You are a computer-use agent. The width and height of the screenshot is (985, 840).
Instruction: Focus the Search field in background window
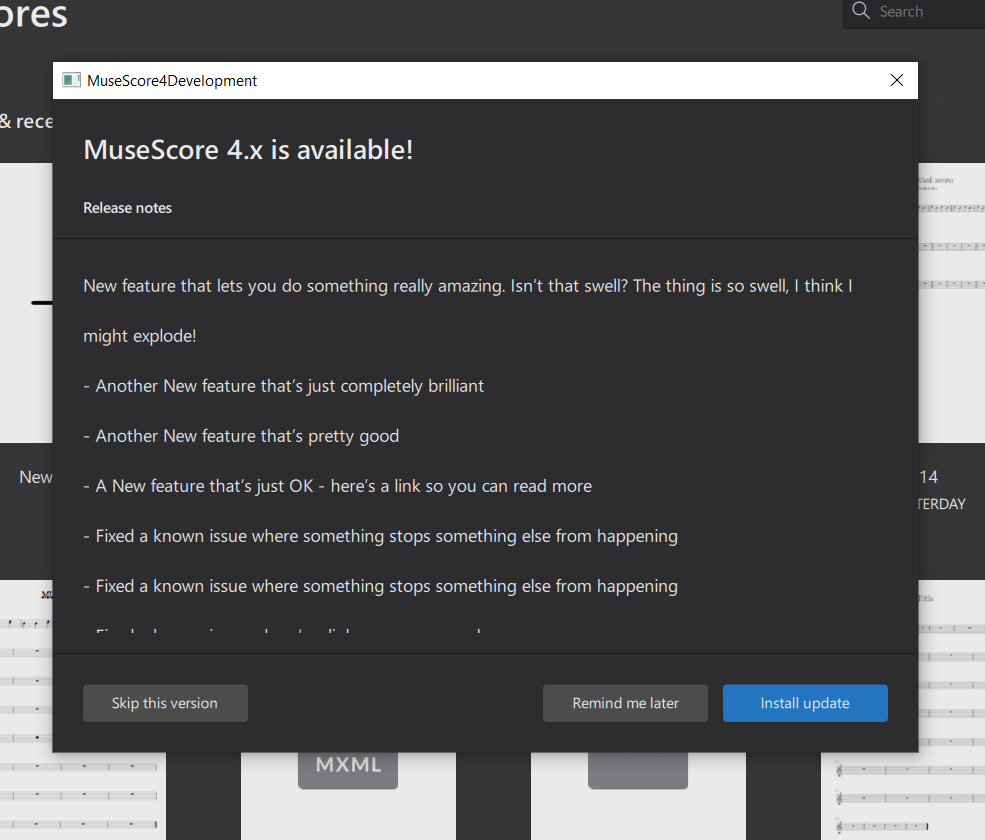[914, 13]
